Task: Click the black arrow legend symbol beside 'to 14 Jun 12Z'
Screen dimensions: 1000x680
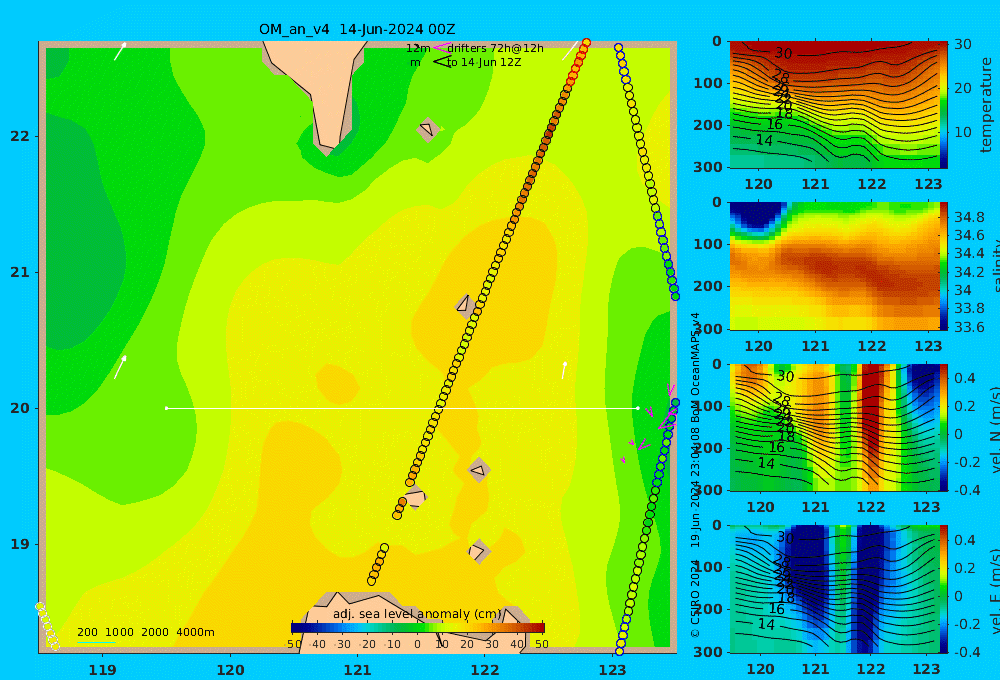Action: pos(441,62)
